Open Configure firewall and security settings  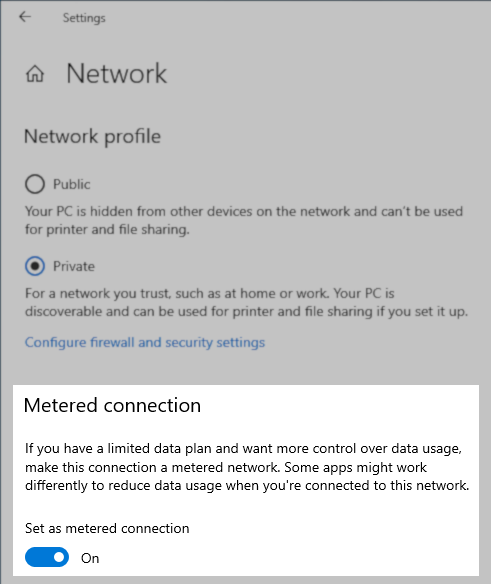(145, 342)
